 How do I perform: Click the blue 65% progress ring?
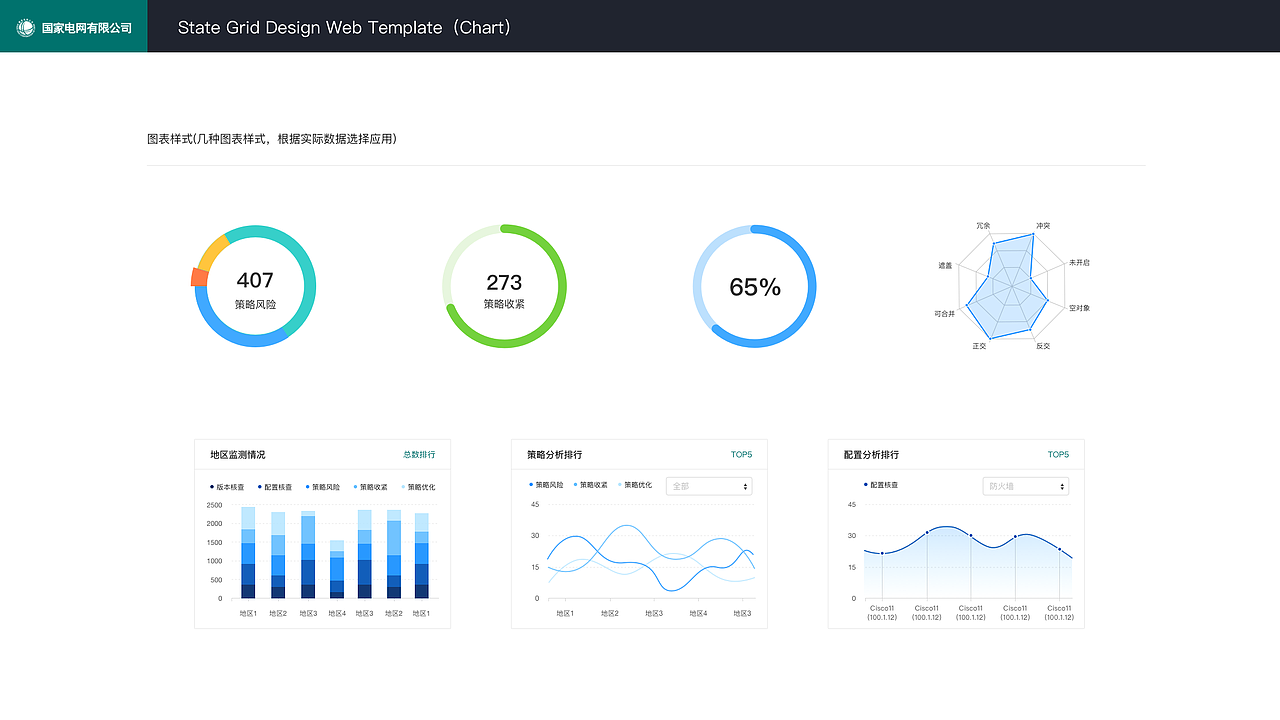click(x=755, y=286)
